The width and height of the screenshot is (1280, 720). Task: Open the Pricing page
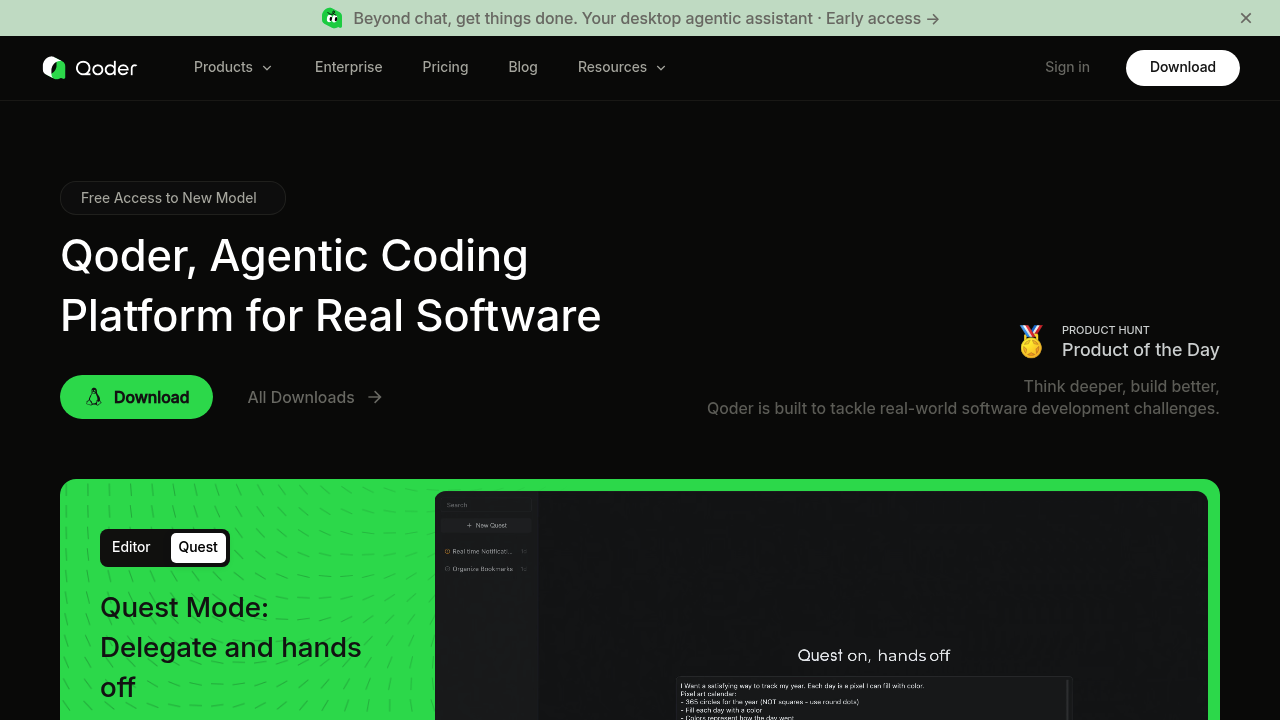445,67
